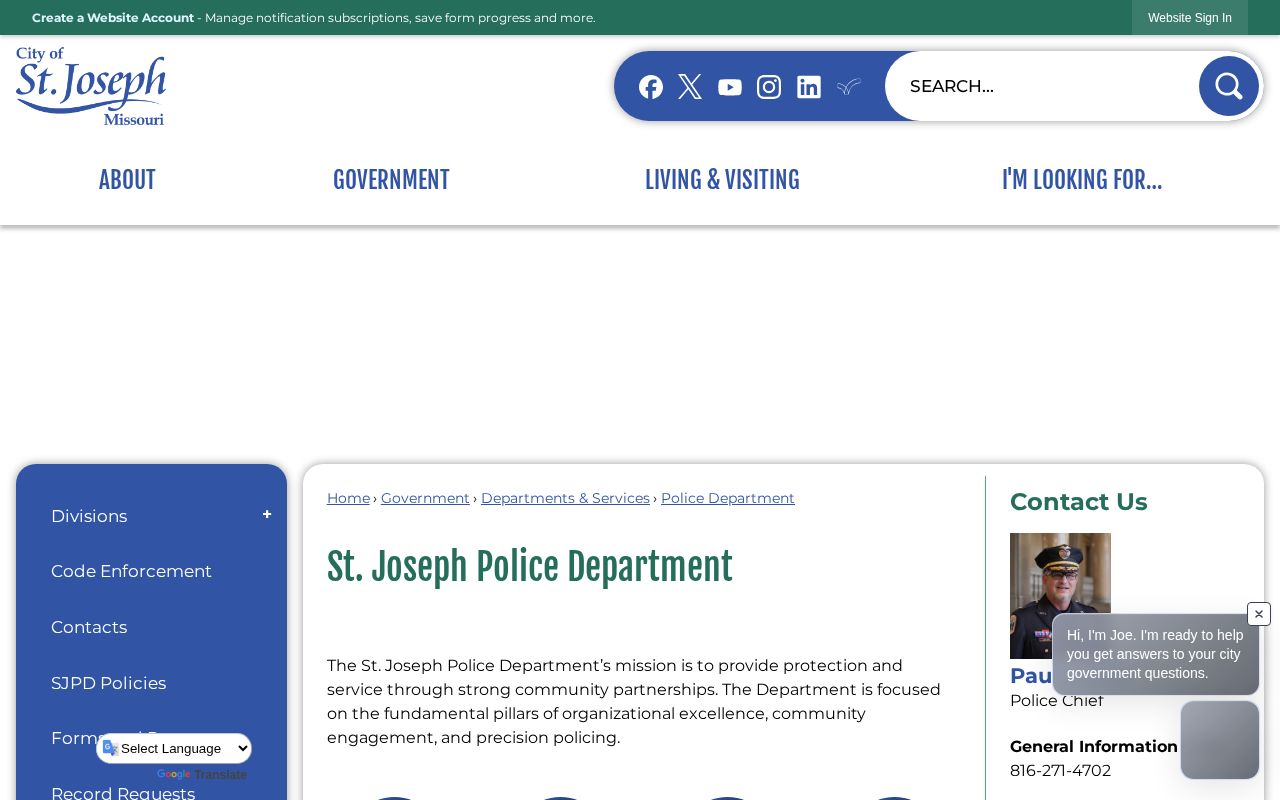Go to City of St. Joseph logo home
This screenshot has width=1280, height=800.
[x=91, y=86]
